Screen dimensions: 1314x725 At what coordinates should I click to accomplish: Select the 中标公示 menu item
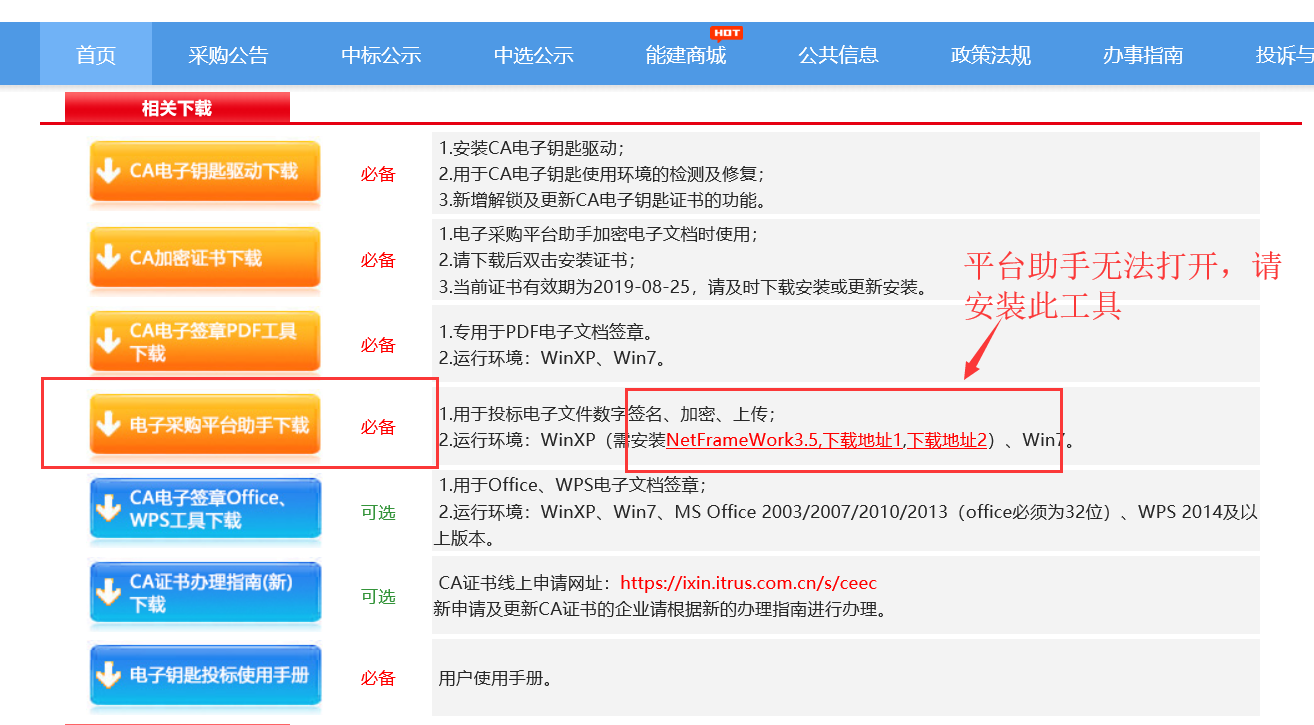pos(381,56)
